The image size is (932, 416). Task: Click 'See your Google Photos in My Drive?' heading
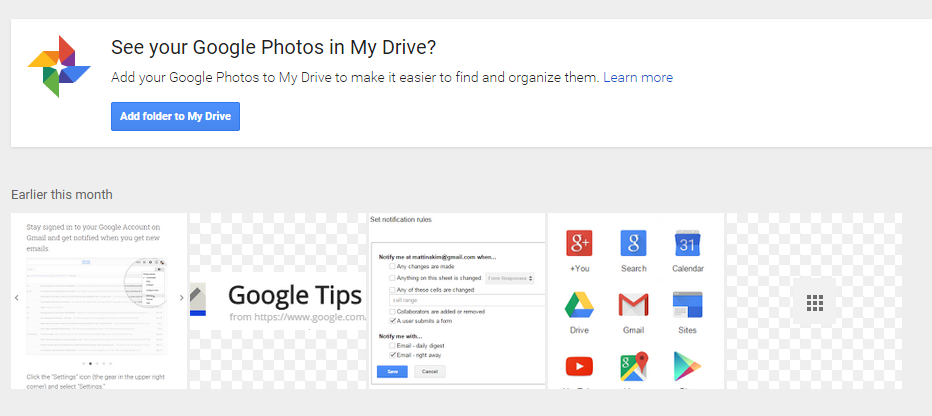coord(273,48)
